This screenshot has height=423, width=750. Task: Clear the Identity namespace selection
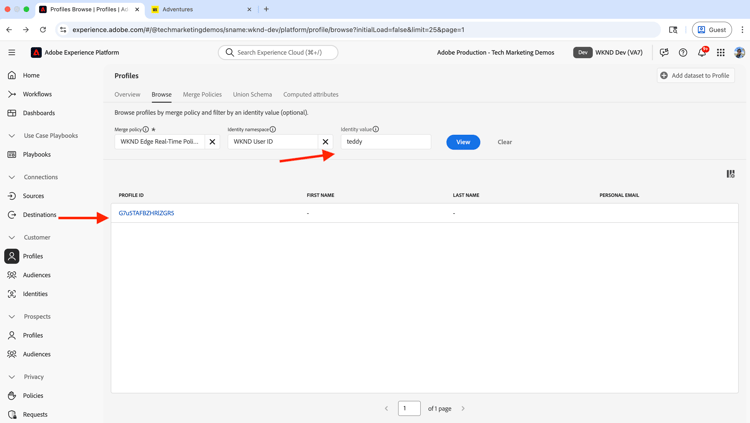325,142
